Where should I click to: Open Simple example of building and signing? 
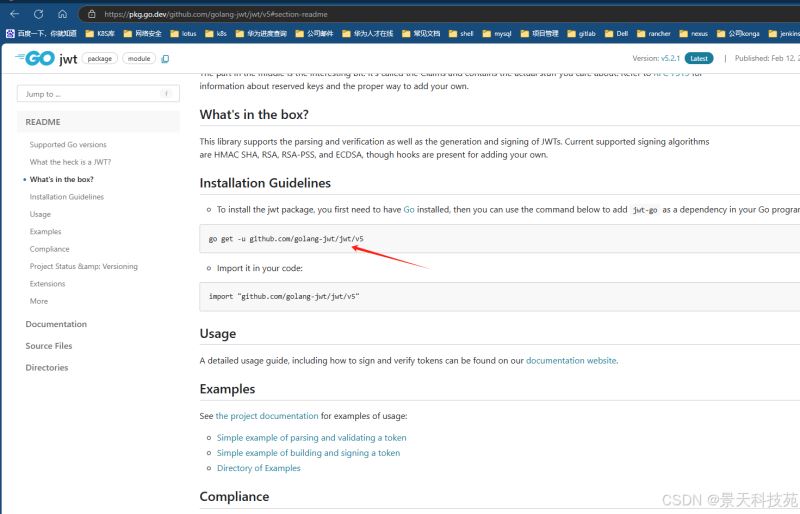(x=308, y=453)
